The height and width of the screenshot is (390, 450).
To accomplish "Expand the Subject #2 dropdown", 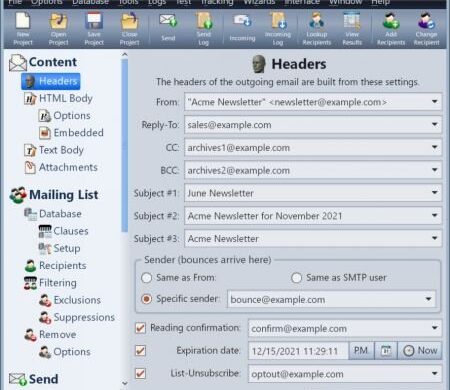I will (x=434, y=215).
